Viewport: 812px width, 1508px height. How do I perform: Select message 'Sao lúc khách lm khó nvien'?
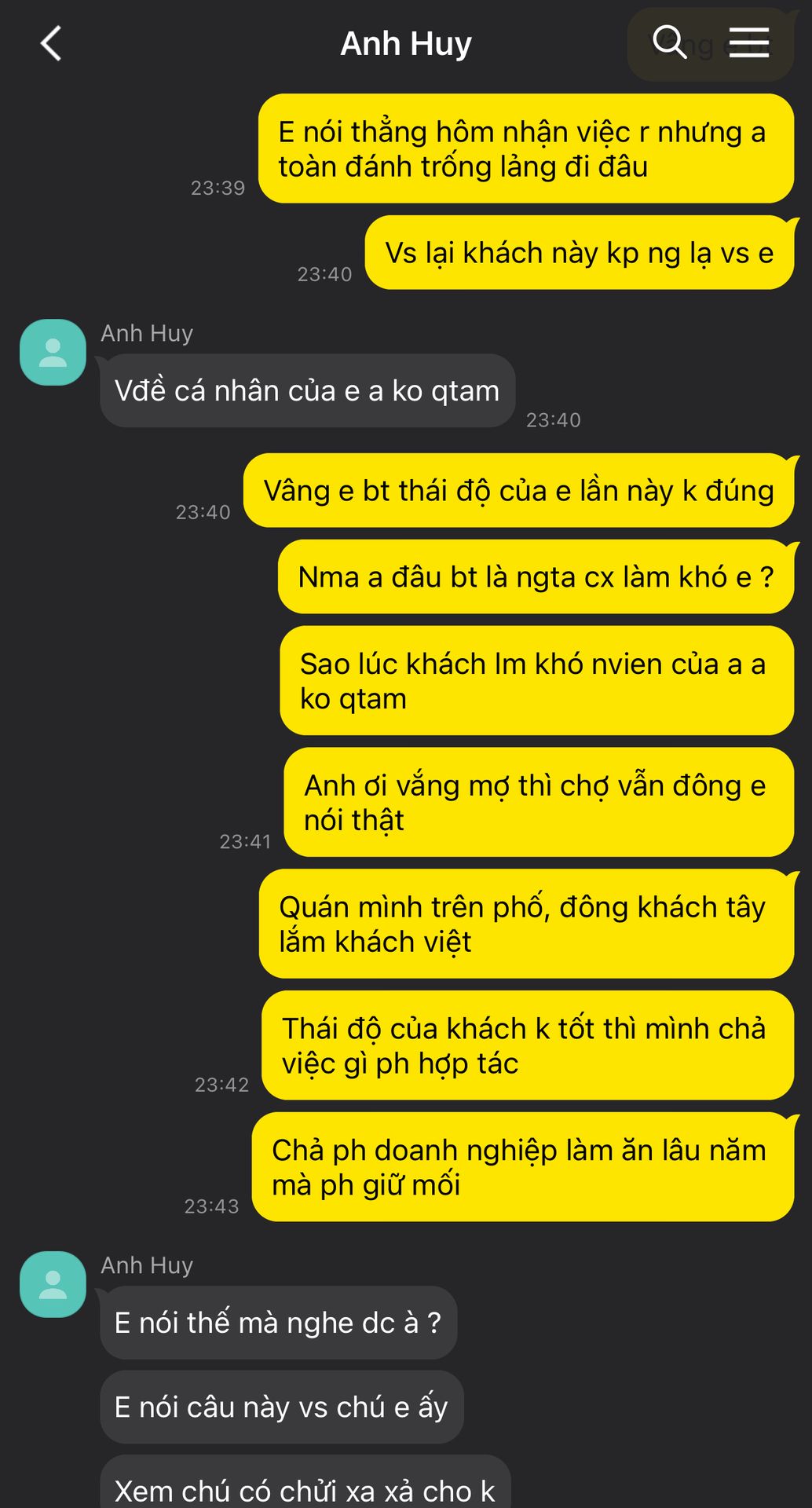click(536, 681)
